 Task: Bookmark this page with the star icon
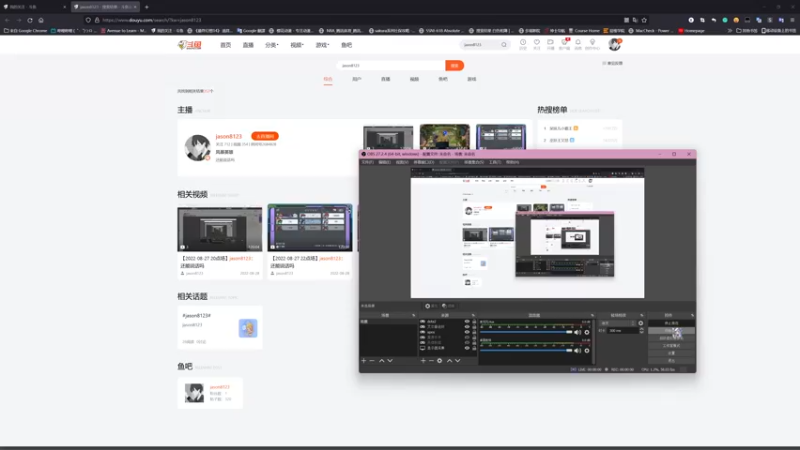click(644, 20)
